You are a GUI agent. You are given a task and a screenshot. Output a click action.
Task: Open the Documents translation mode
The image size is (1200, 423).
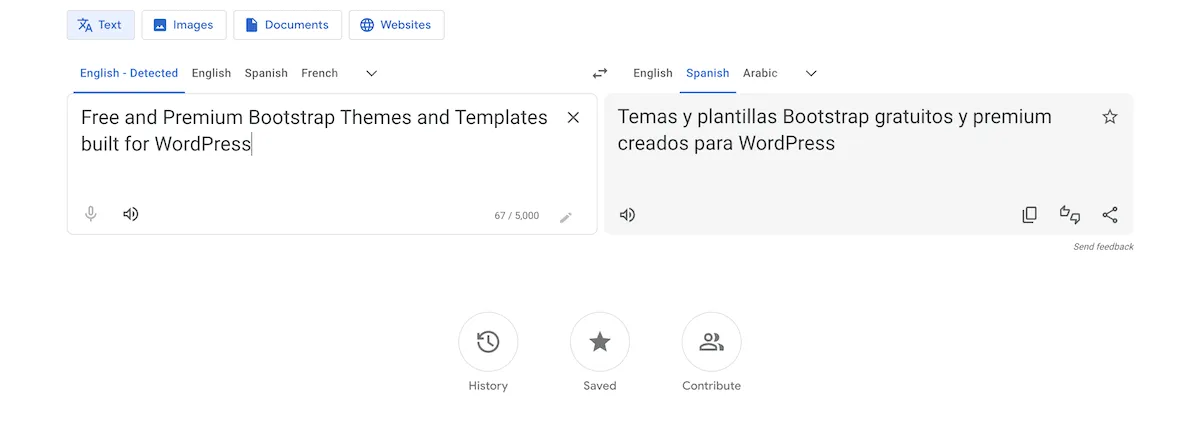pyautogui.click(x=288, y=25)
